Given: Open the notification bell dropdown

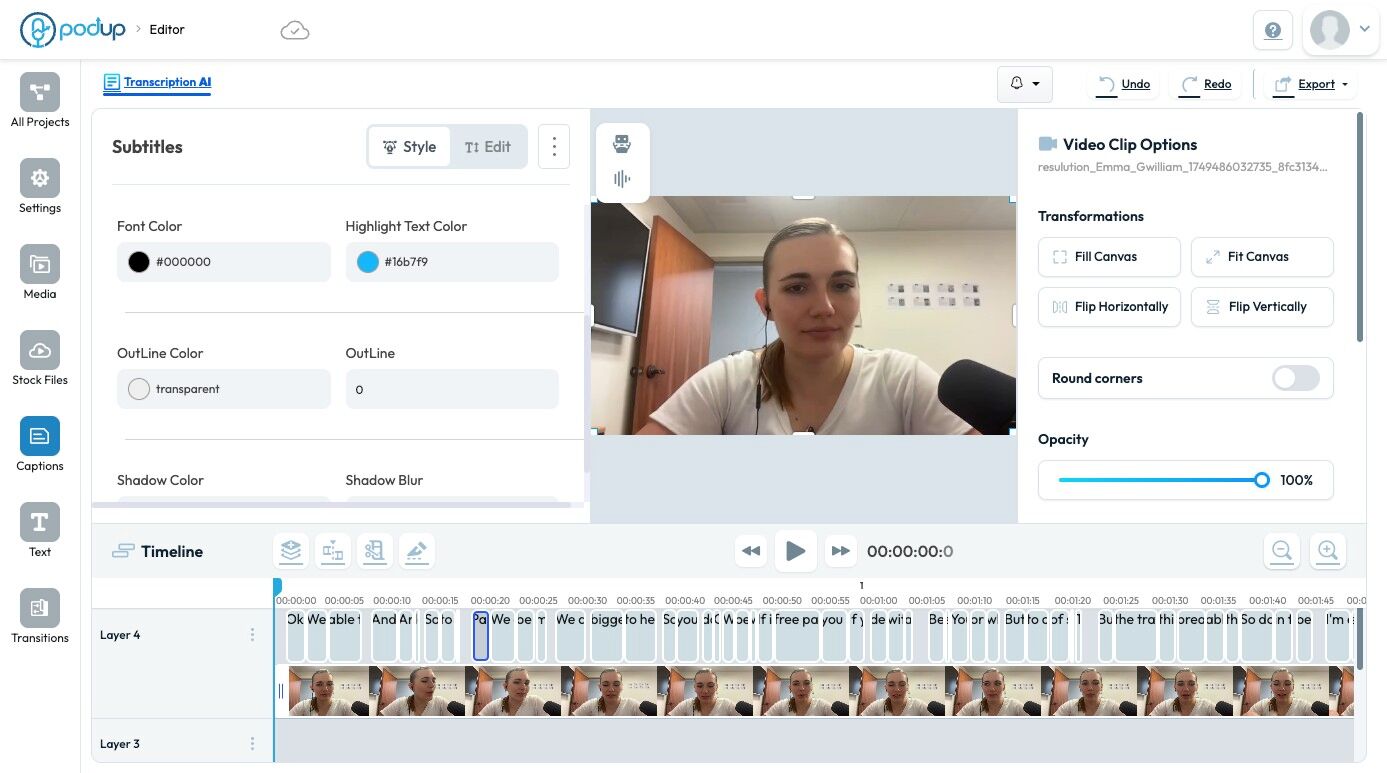Looking at the screenshot, I should pos(1024,84).
